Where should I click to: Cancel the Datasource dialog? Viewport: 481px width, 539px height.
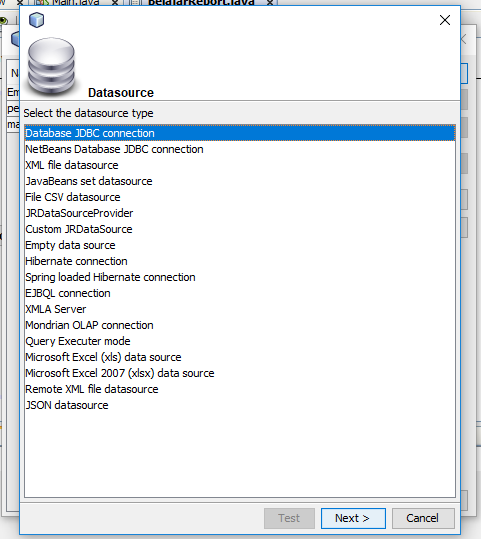423,518
